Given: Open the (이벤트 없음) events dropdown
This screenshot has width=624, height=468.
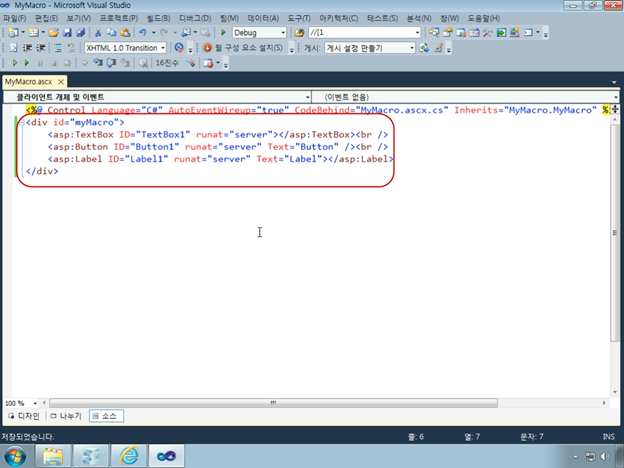Looking at the screenshot, I should coord(465,97).
